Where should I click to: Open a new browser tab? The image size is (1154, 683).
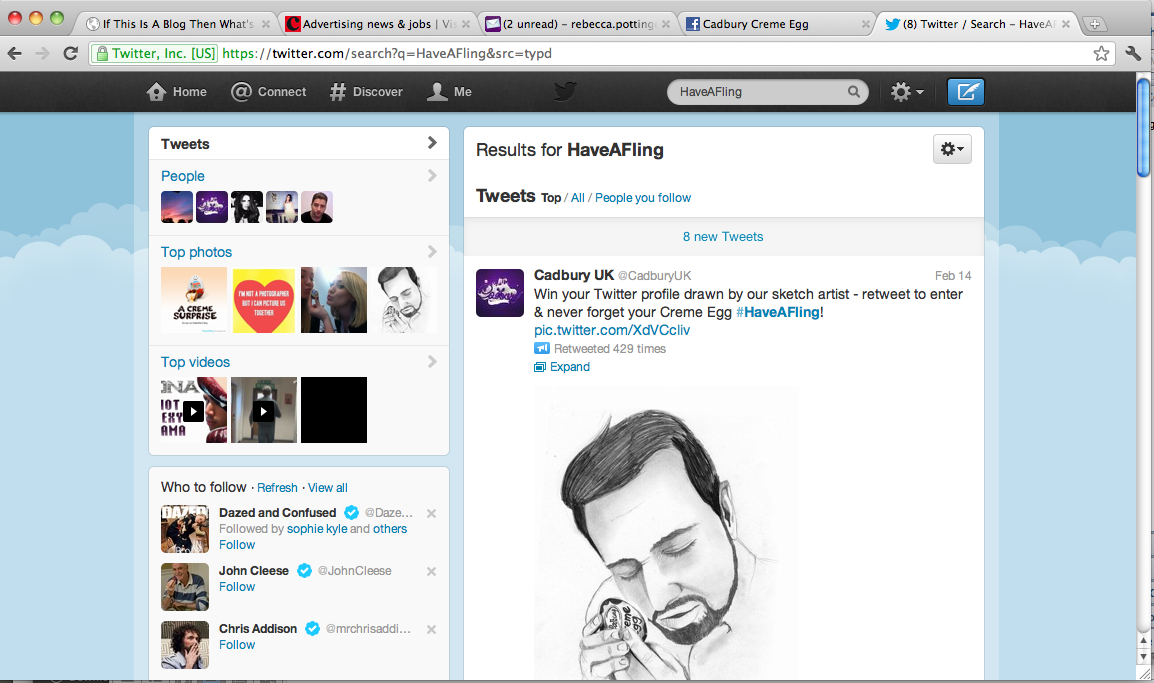1095,24
